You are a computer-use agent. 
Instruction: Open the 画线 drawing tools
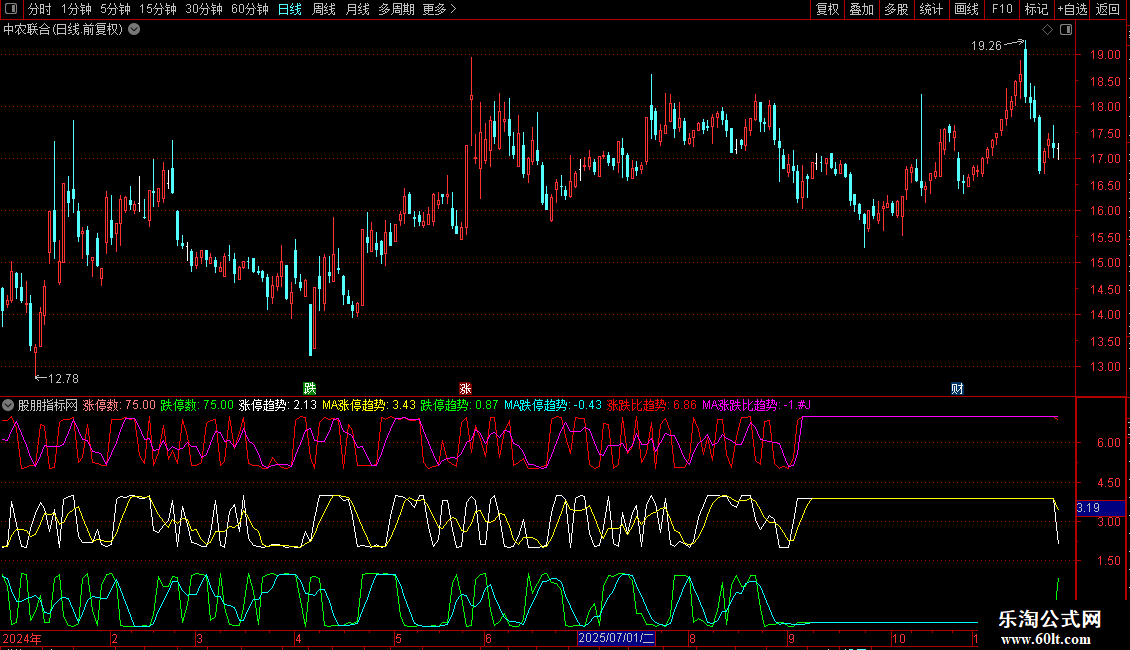click(967, 9)
